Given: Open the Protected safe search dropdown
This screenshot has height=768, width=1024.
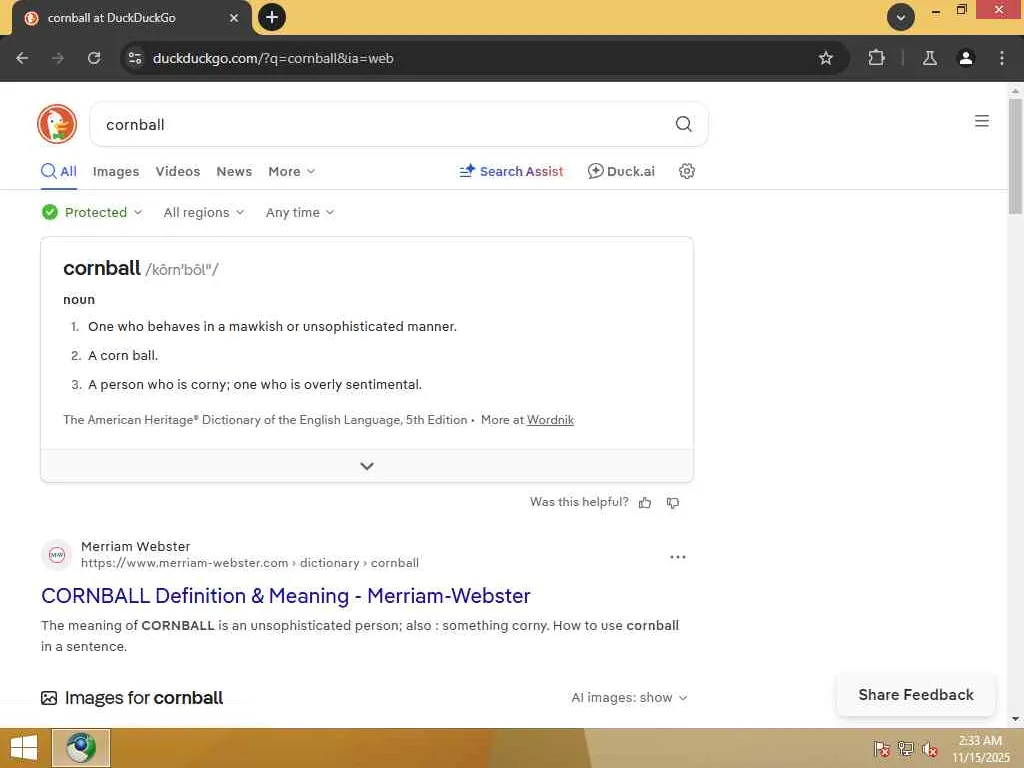Looking at the screenshot, I should click(x=92, y=212).
